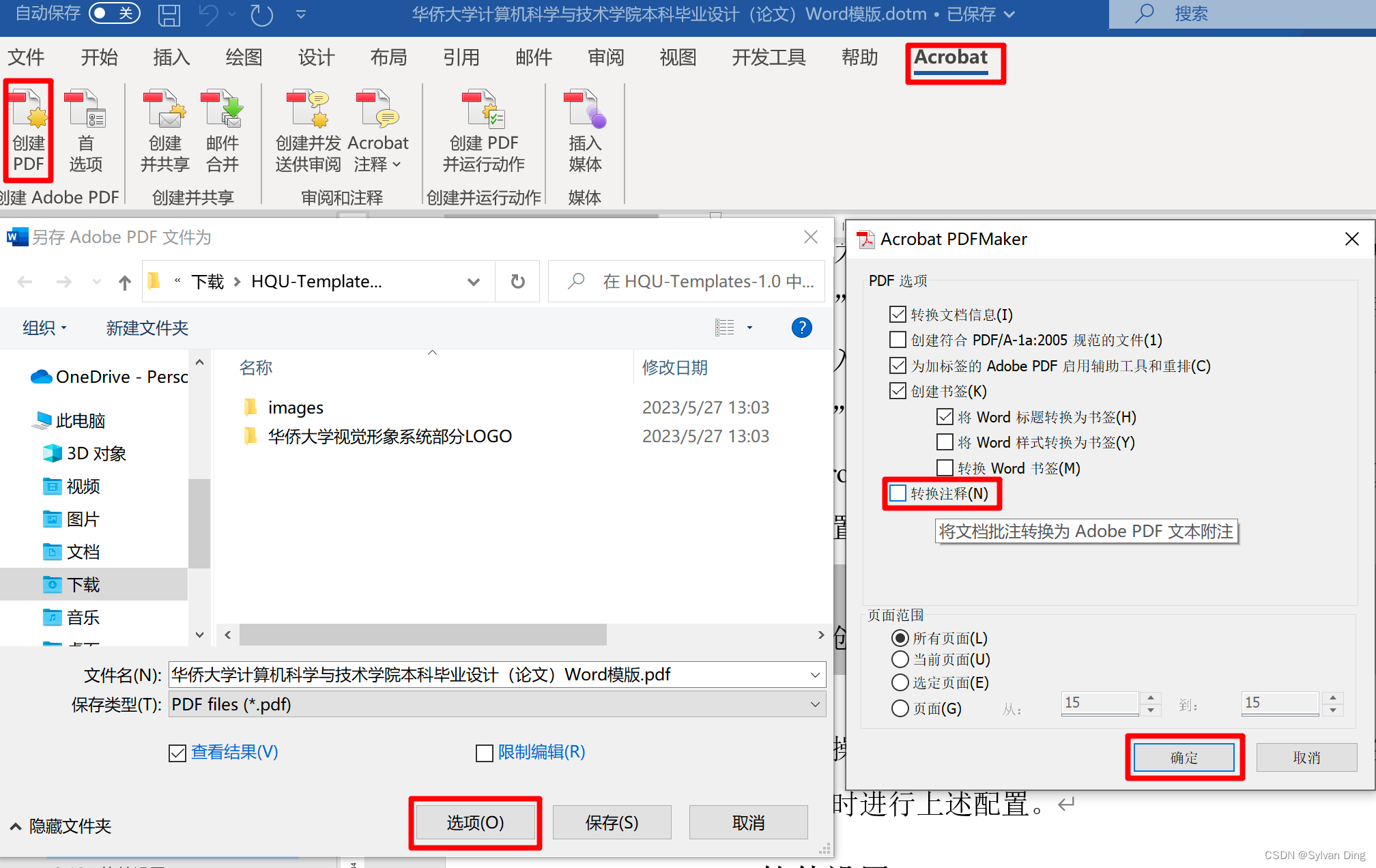
Task: Switch to the Acrobat tab
Action: click(x=951, y=58)
